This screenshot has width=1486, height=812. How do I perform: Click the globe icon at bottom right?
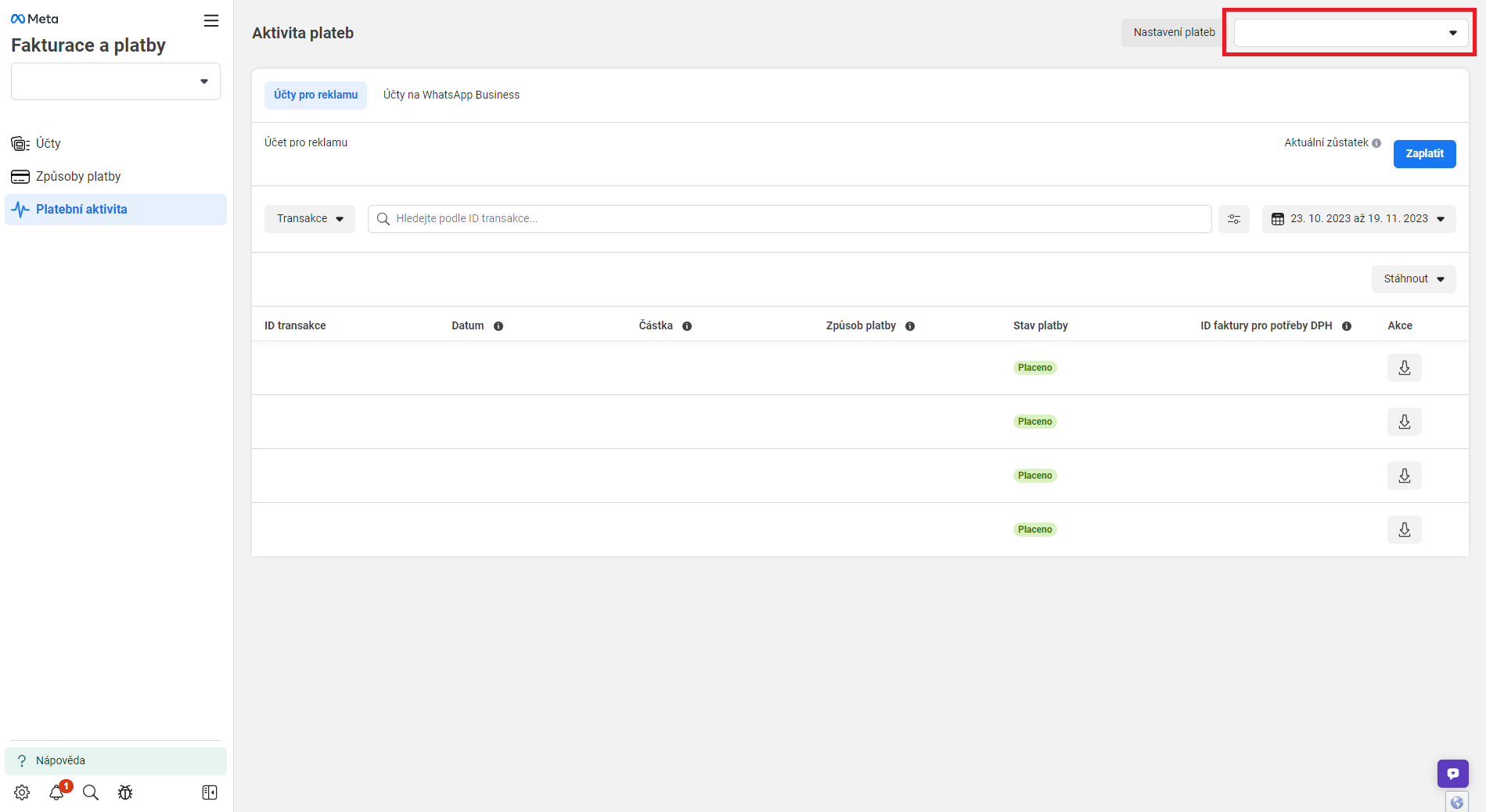click(x=1456, y=802)
